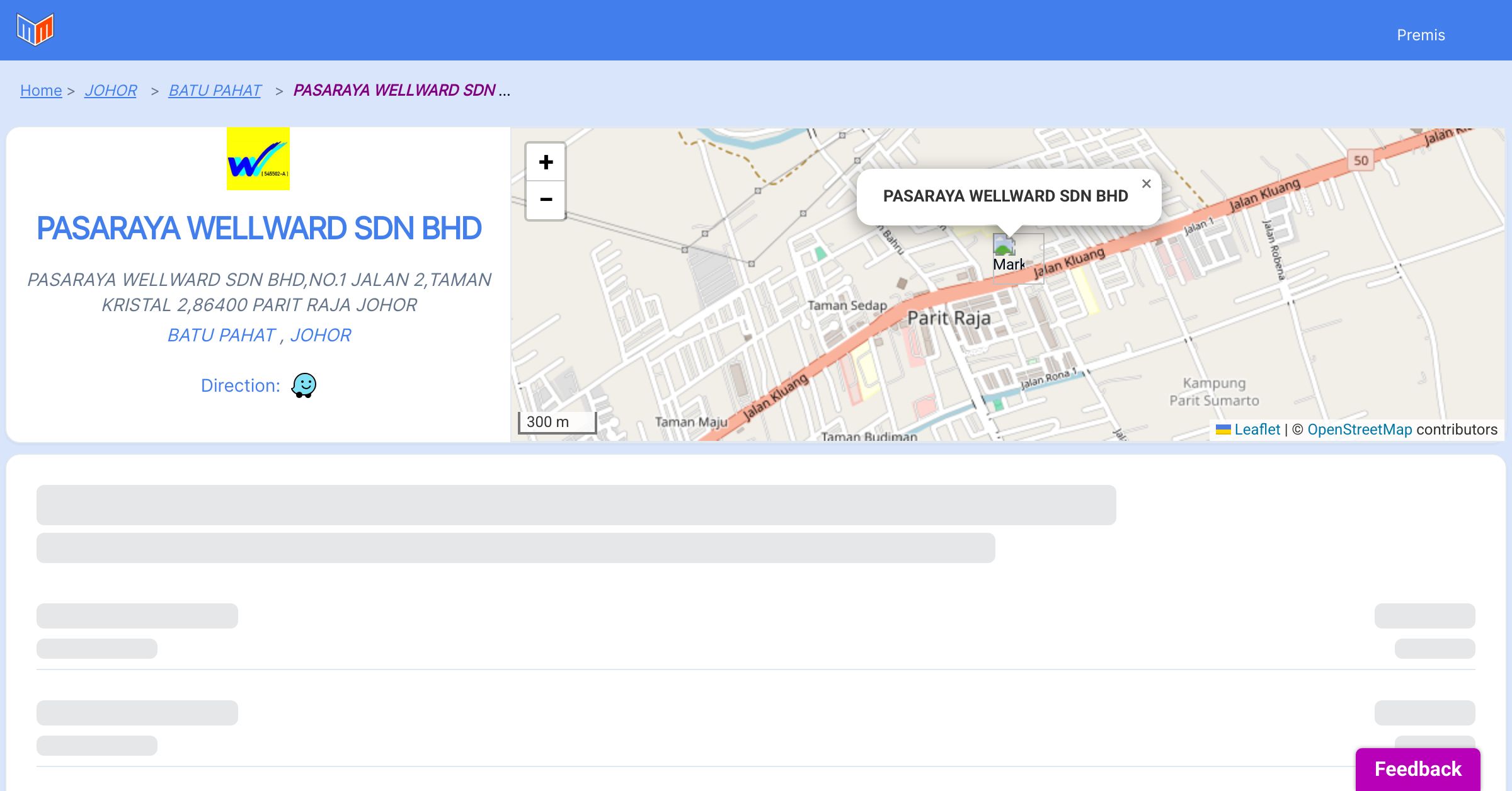Navigate to BATU PAHAT breadcrumb

215,91
